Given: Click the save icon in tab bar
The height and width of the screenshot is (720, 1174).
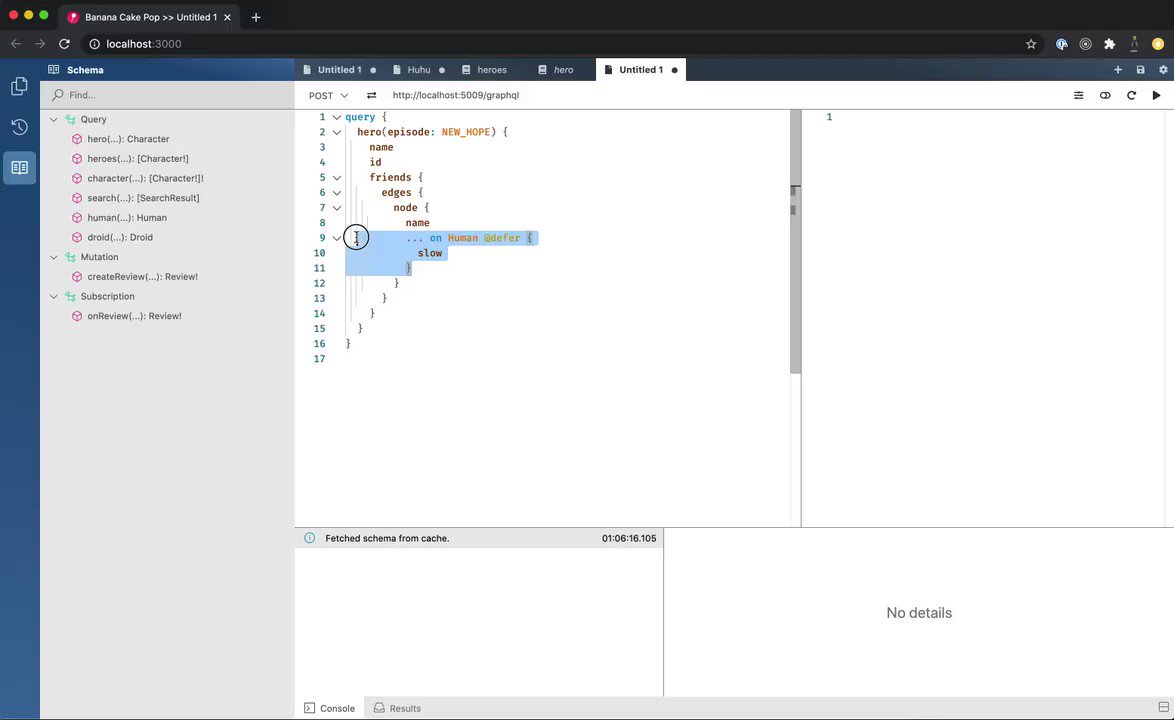Looking at the screenshot, I should pyautogui.click(x=1140, y=70).
